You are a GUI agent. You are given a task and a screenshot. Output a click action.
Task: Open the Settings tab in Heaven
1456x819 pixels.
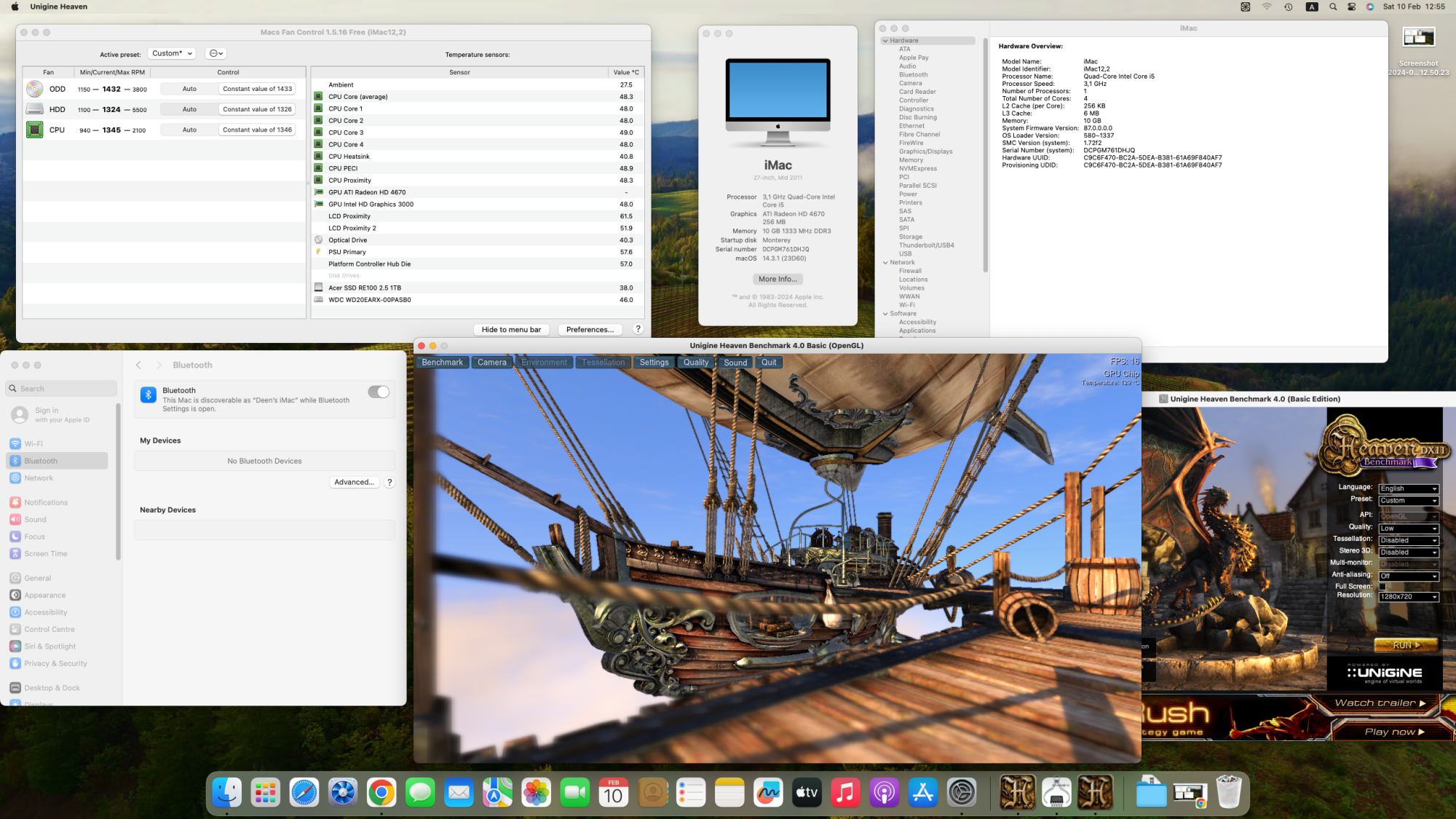coord(654,363)
